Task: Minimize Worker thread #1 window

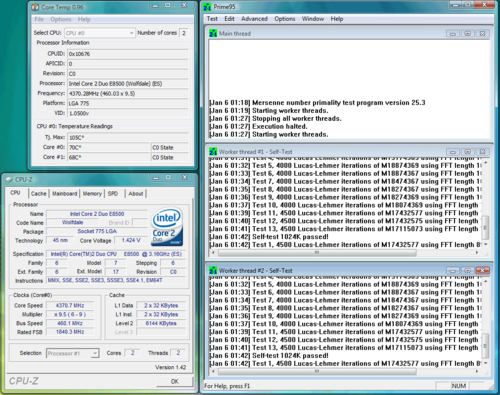Action: click(453, 152)
